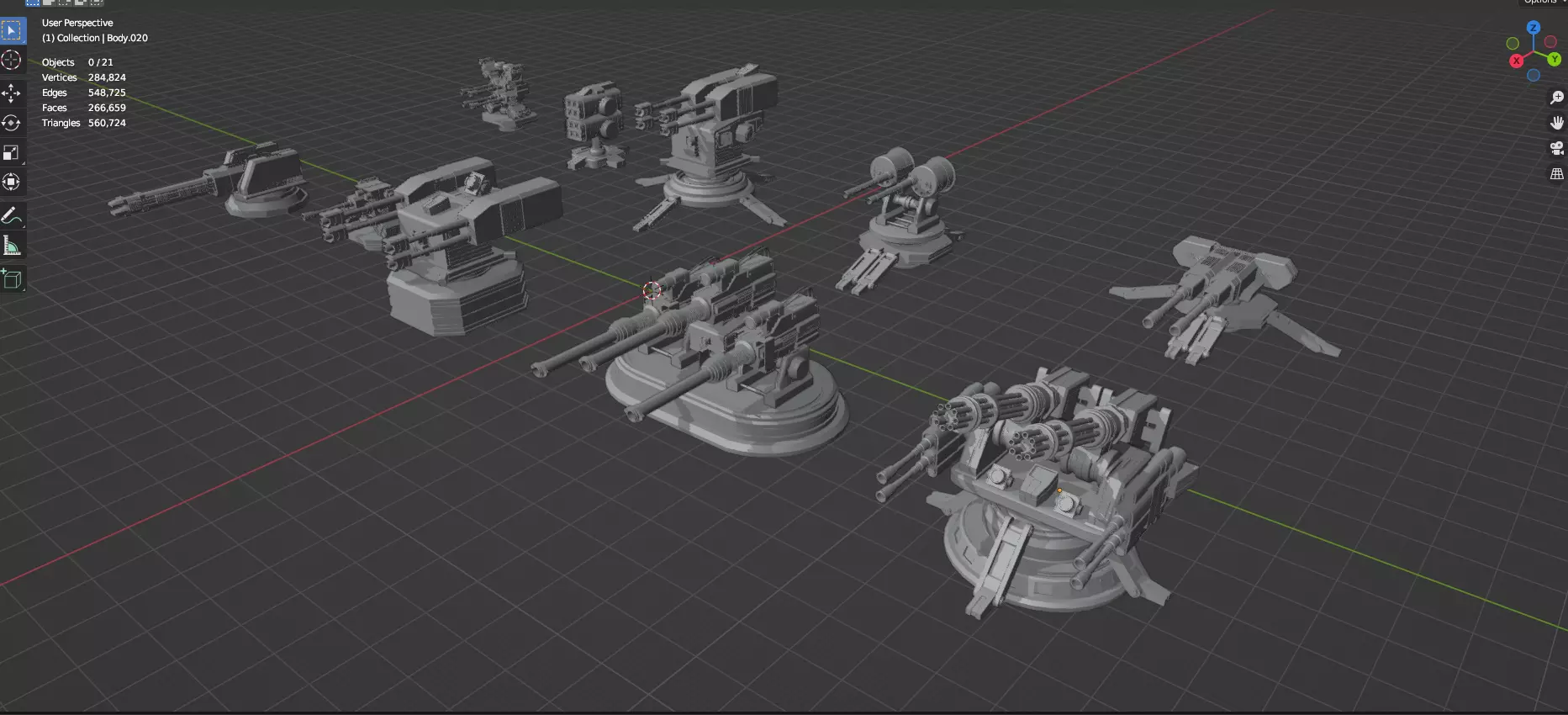
Task: Click the Faces '266,659' statistic
Action: point(107,108)
